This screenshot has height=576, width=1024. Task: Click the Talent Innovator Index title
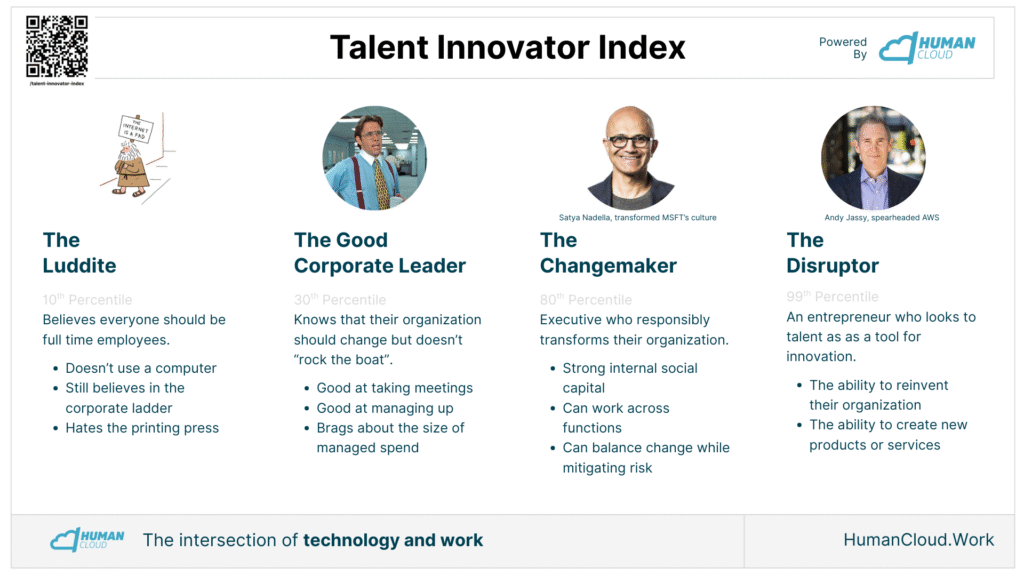507,47
